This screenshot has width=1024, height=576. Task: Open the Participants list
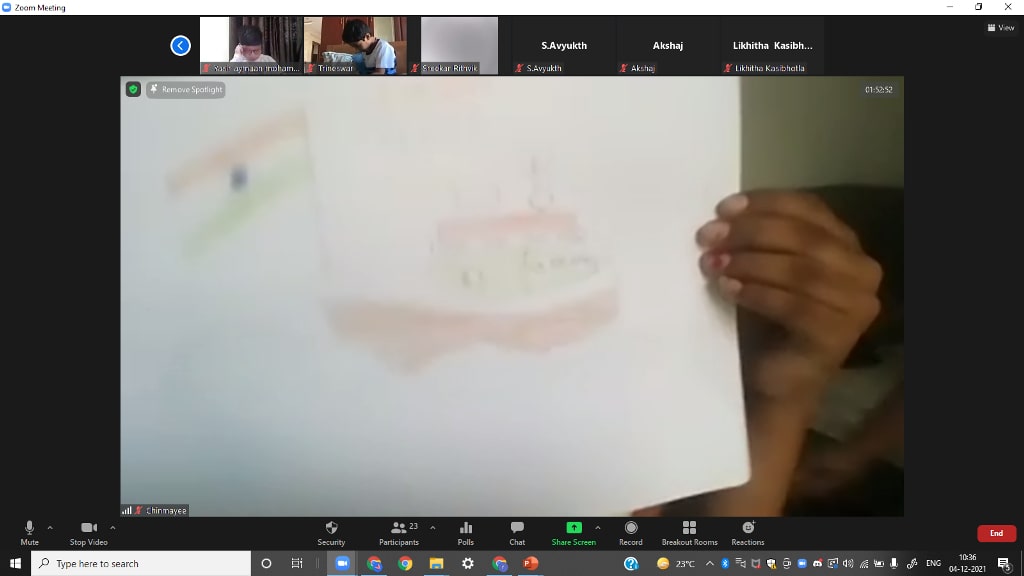pos(400,532)
